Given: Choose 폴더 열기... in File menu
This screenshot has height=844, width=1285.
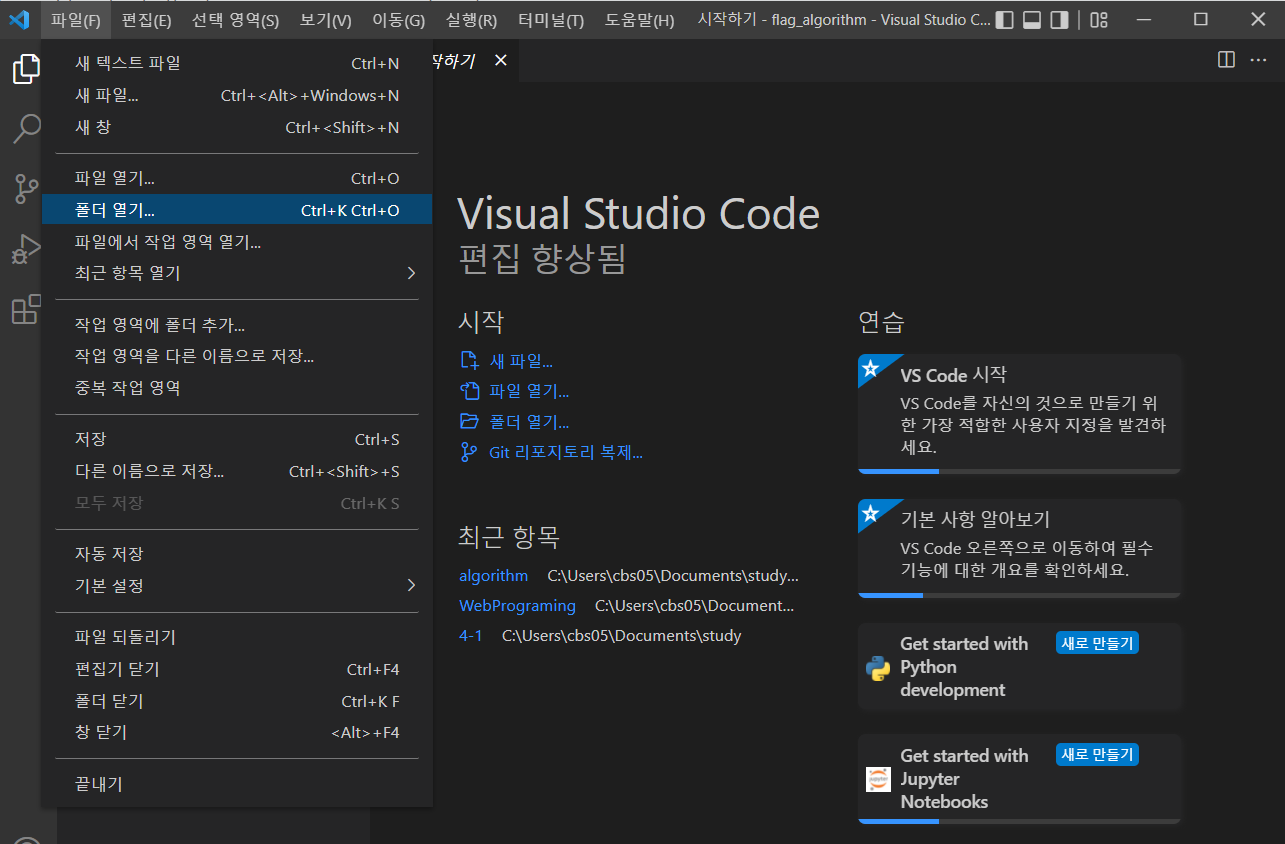Looking at the screenshot, I should [x=236, y=210].
